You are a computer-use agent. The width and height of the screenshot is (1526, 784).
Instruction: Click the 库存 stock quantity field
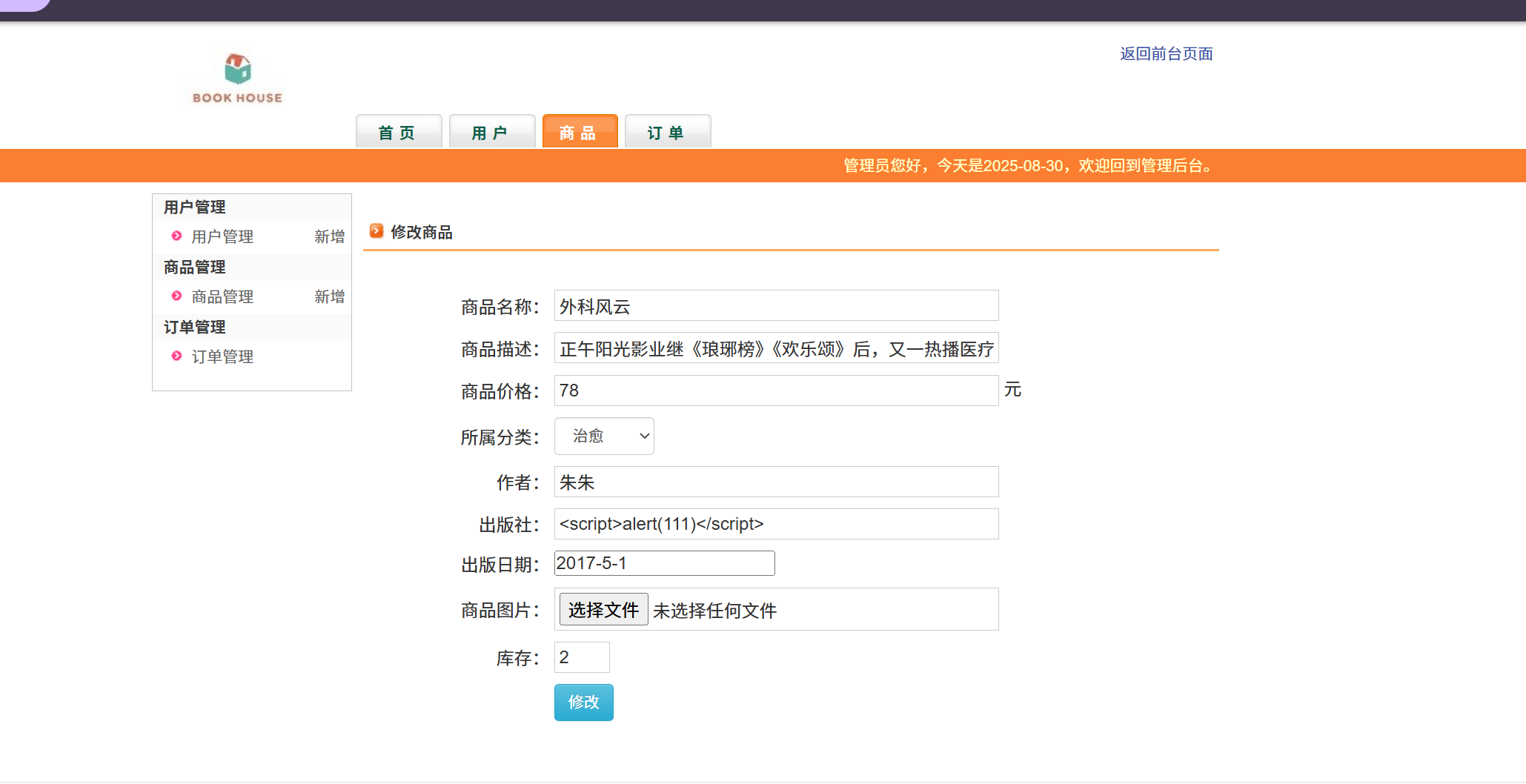(582, 657)
